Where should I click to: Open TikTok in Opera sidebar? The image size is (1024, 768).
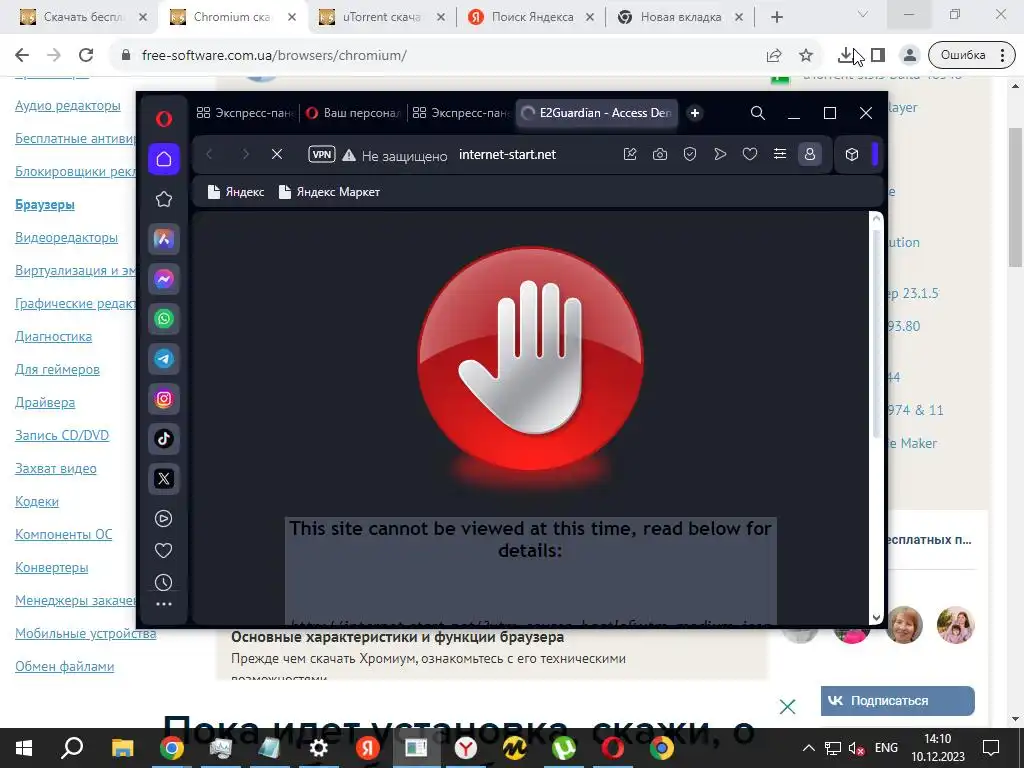coord(164,438)
